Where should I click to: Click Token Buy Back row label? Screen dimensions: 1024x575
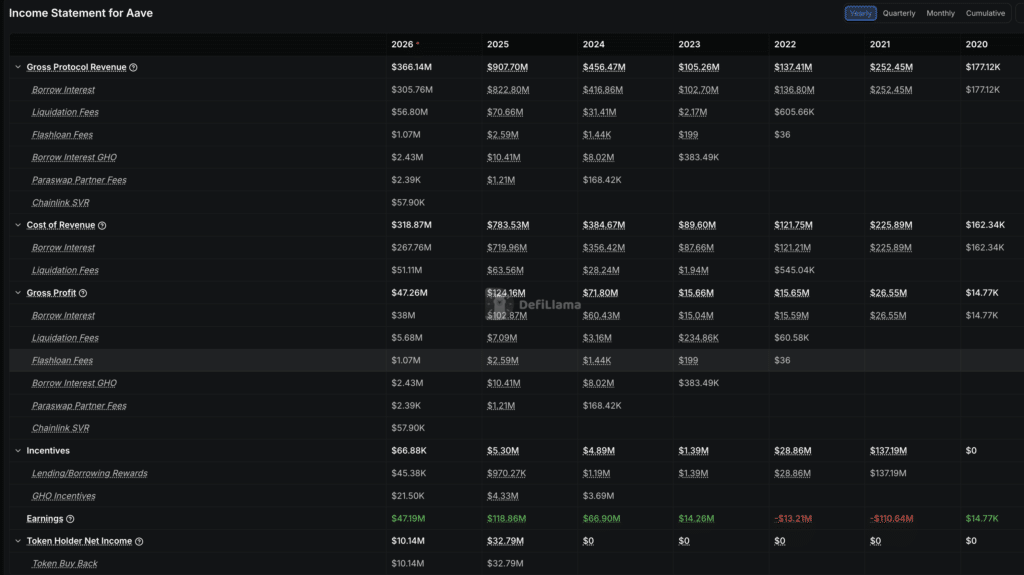click(65, 563)
